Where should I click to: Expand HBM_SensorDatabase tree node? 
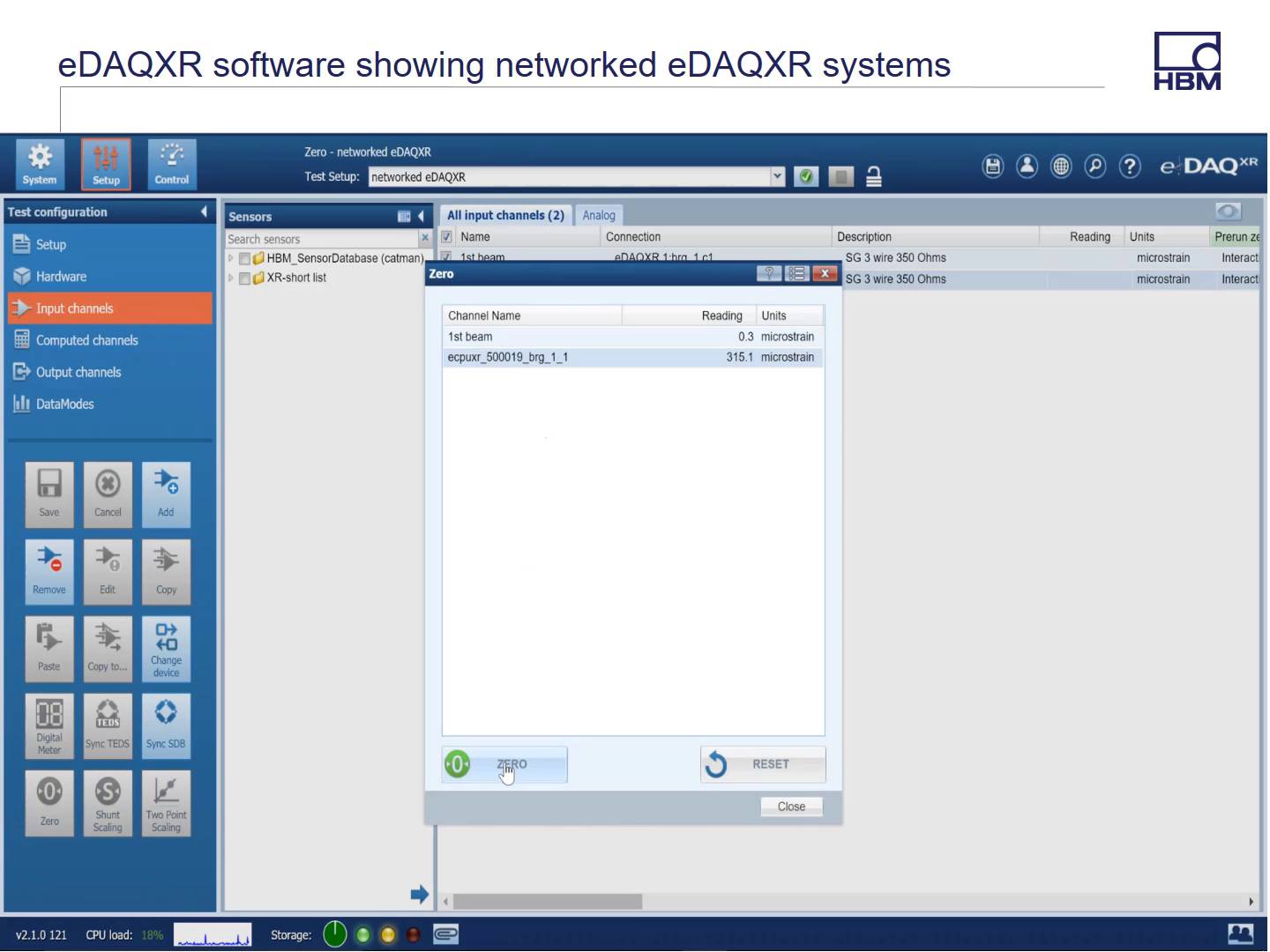(x=231, y=258)
